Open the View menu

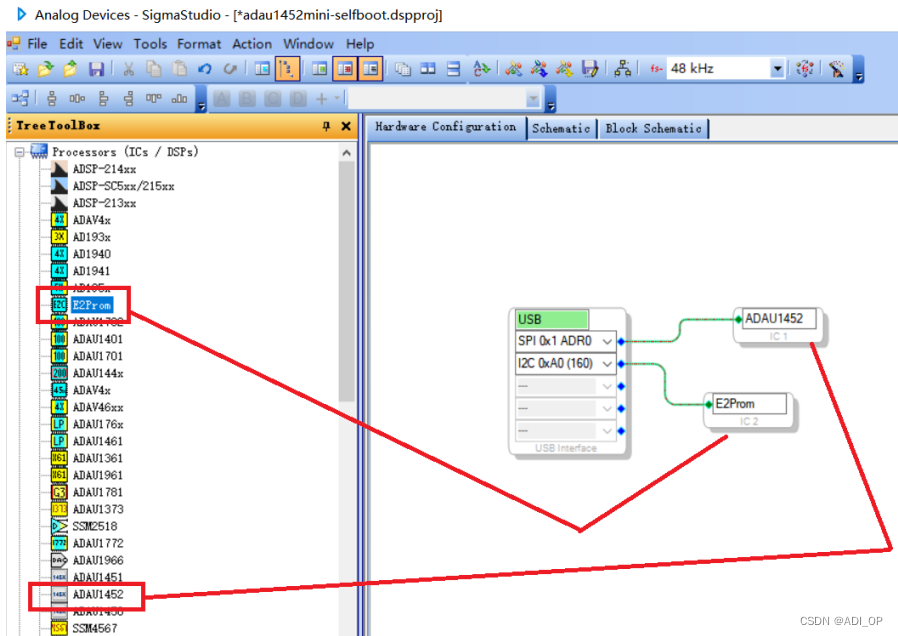click(x=108, y=44)
